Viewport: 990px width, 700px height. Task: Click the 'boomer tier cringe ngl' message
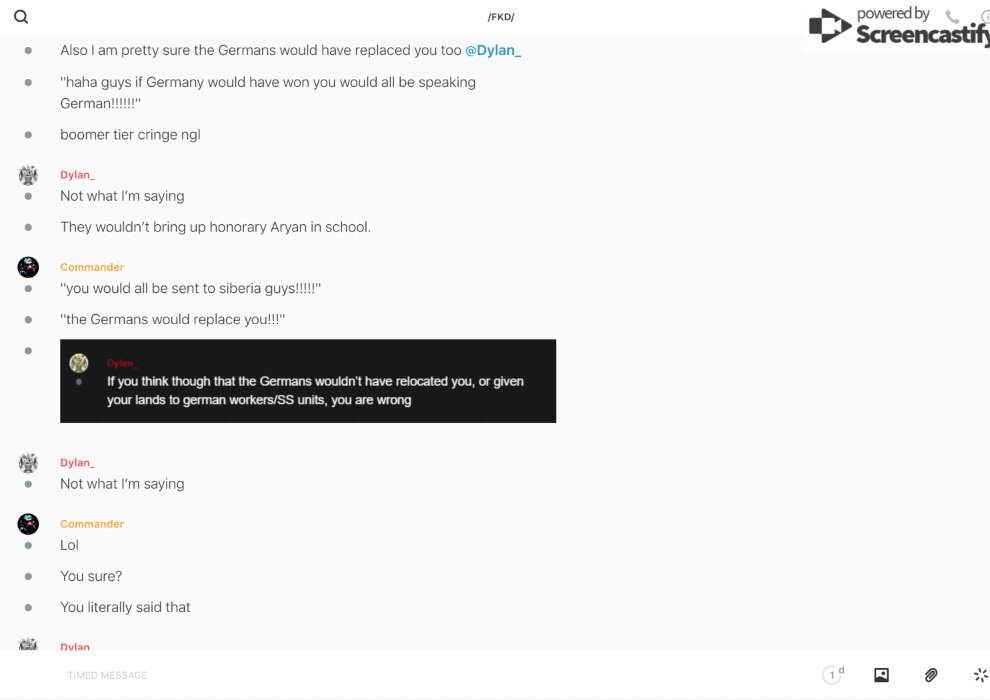point(130,135)
